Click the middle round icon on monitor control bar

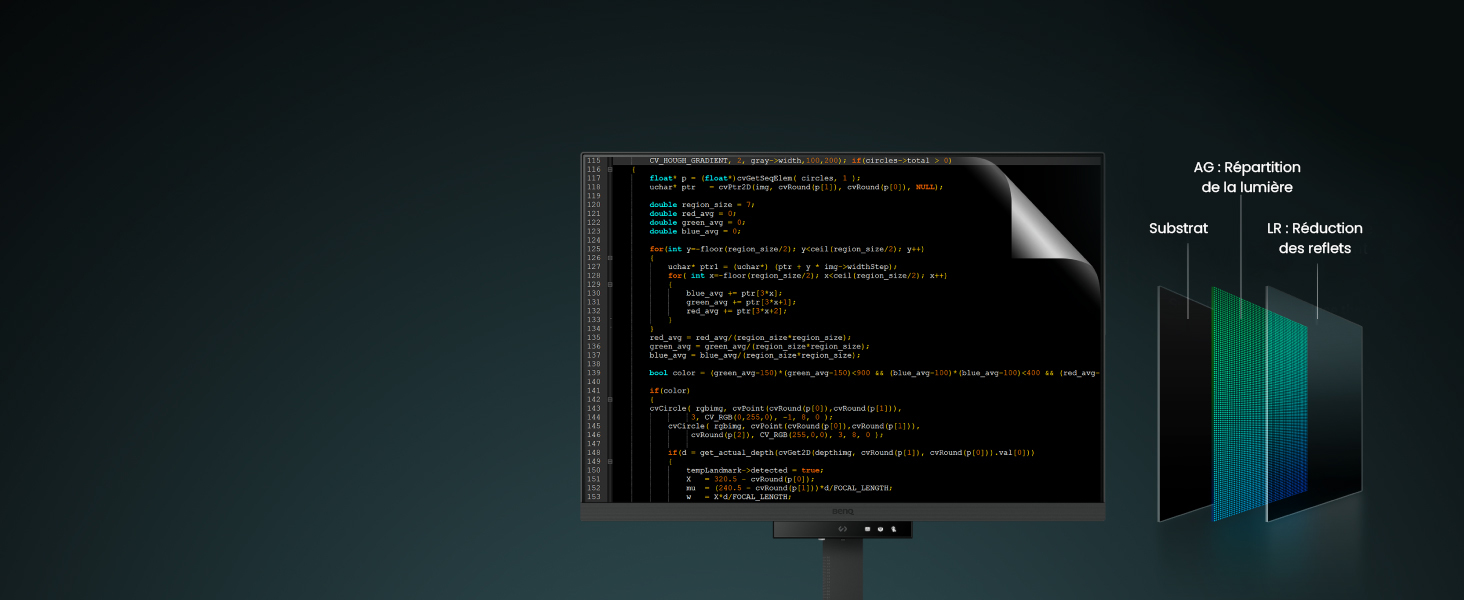pos(880,529)
